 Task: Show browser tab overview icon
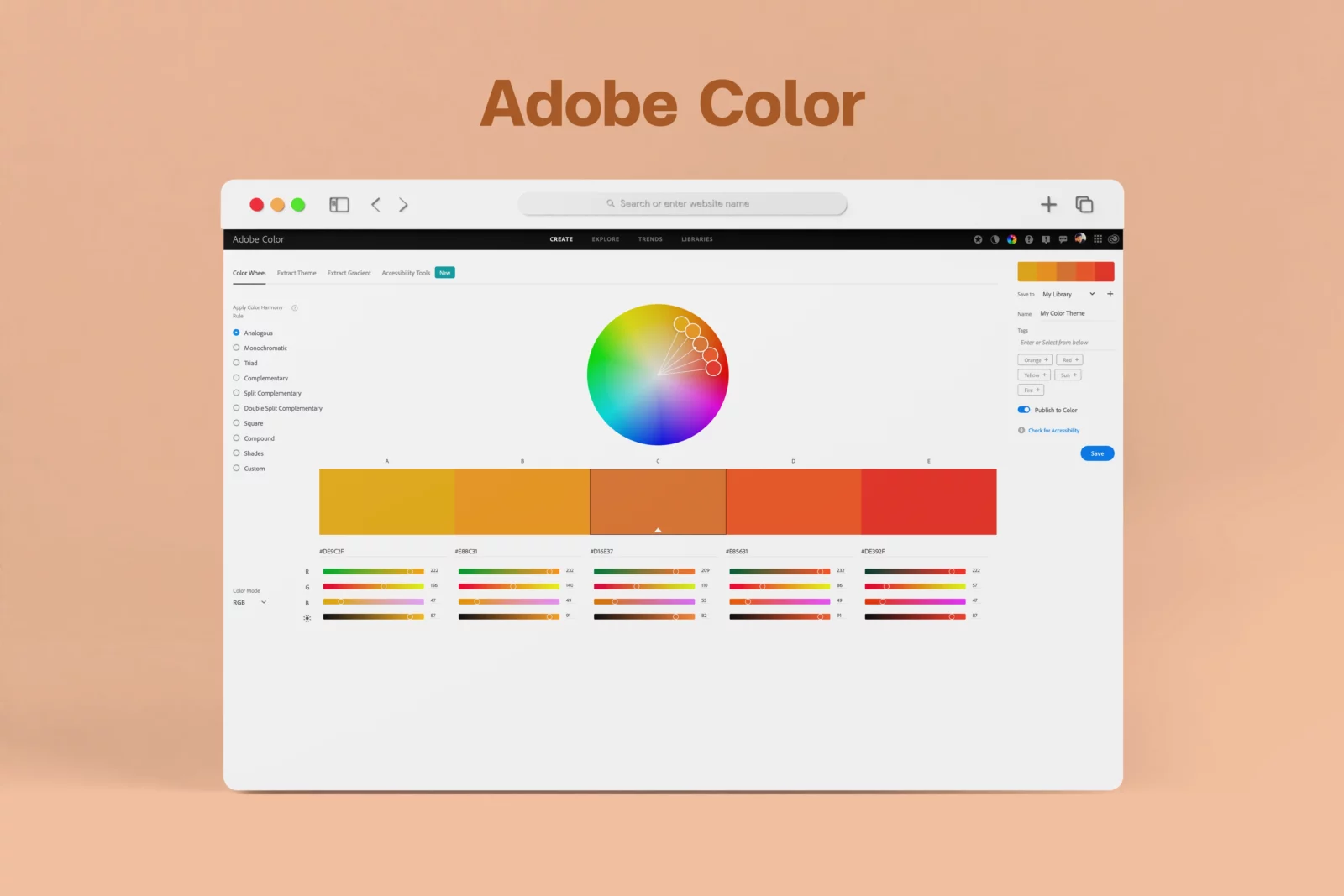[1084, 204]
